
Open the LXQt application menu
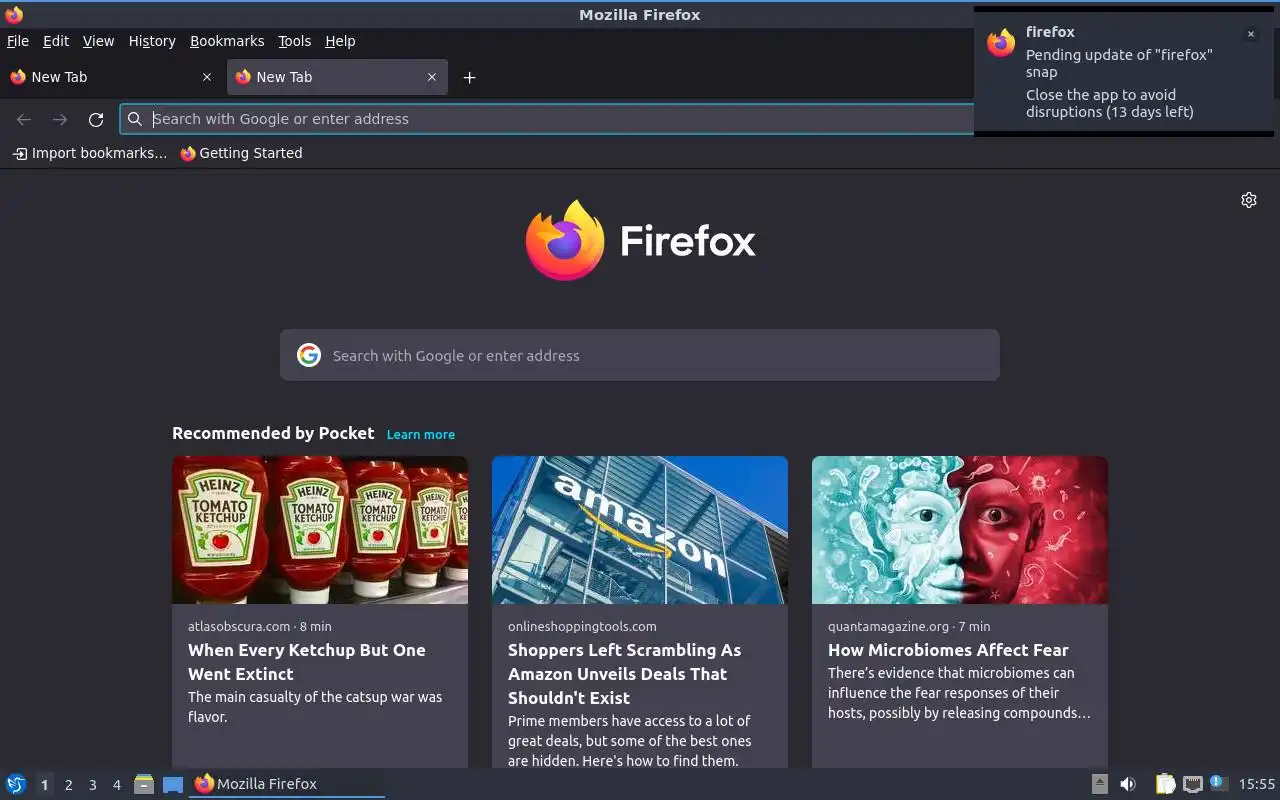coord(16,784)
